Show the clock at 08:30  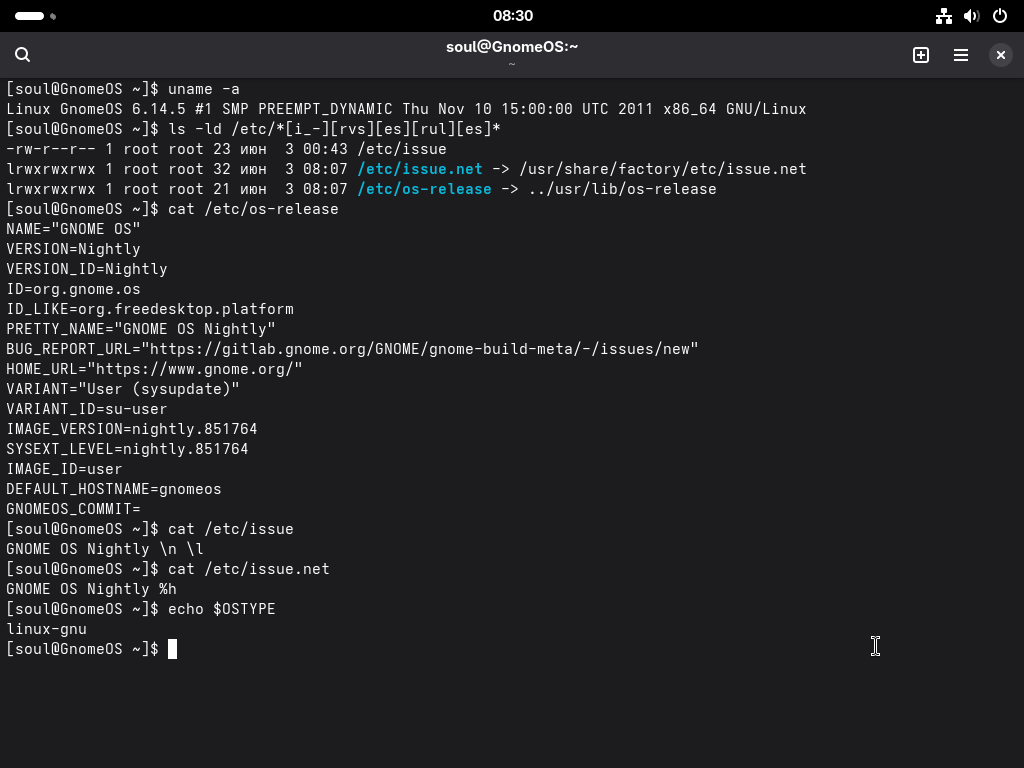coord(513,16)
